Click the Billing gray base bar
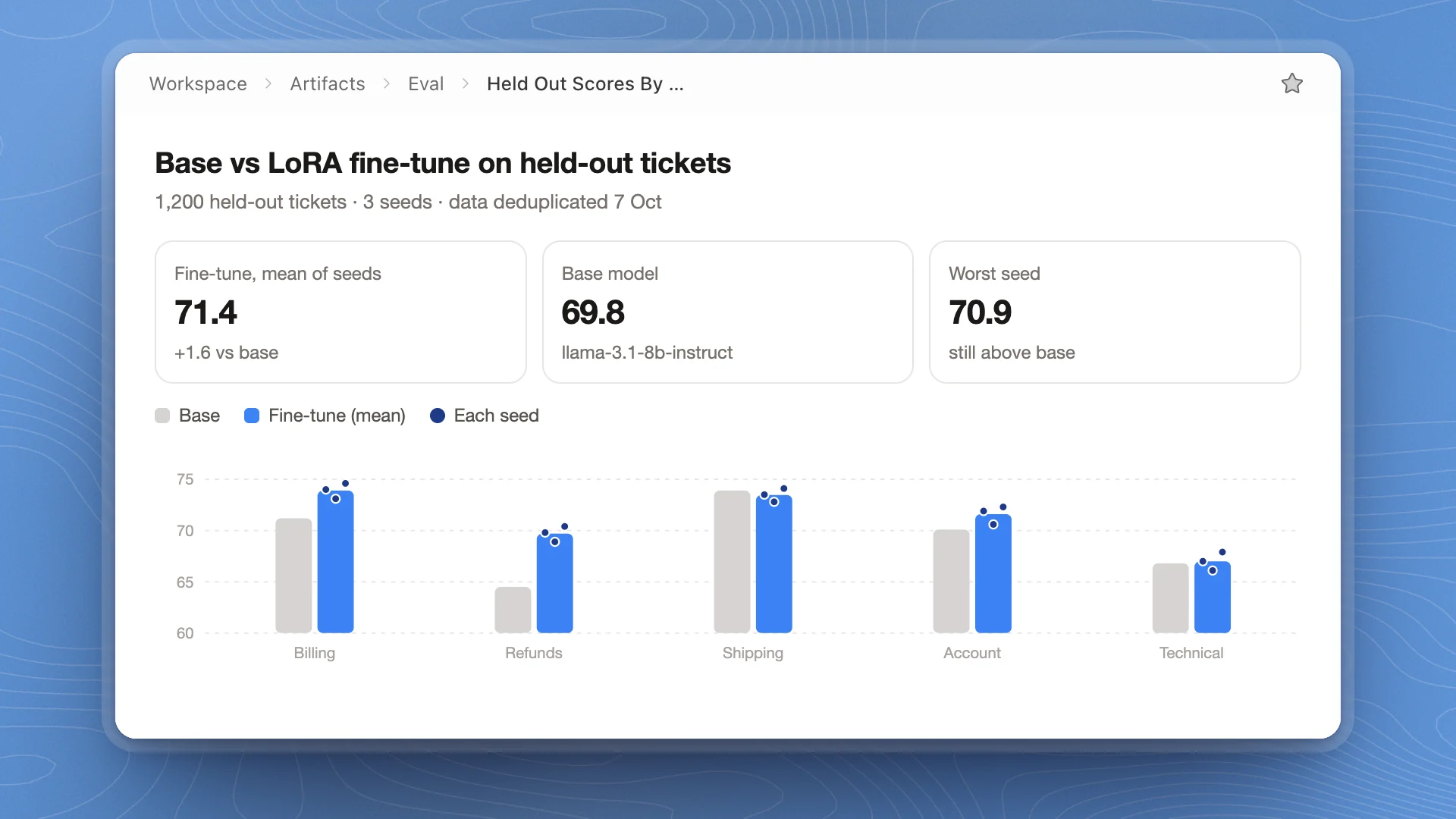This screenshot has height=819, width=1456. coord(293,576)
